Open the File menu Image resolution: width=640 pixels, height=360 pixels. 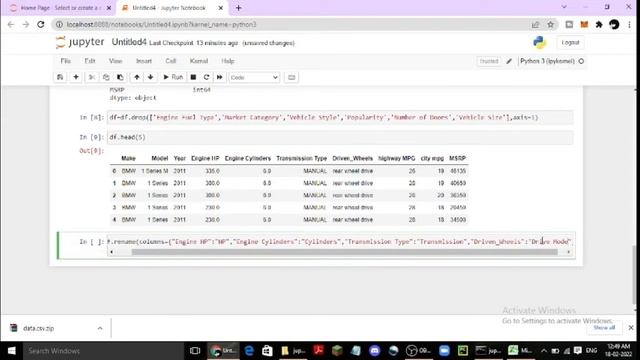point(66,61)
